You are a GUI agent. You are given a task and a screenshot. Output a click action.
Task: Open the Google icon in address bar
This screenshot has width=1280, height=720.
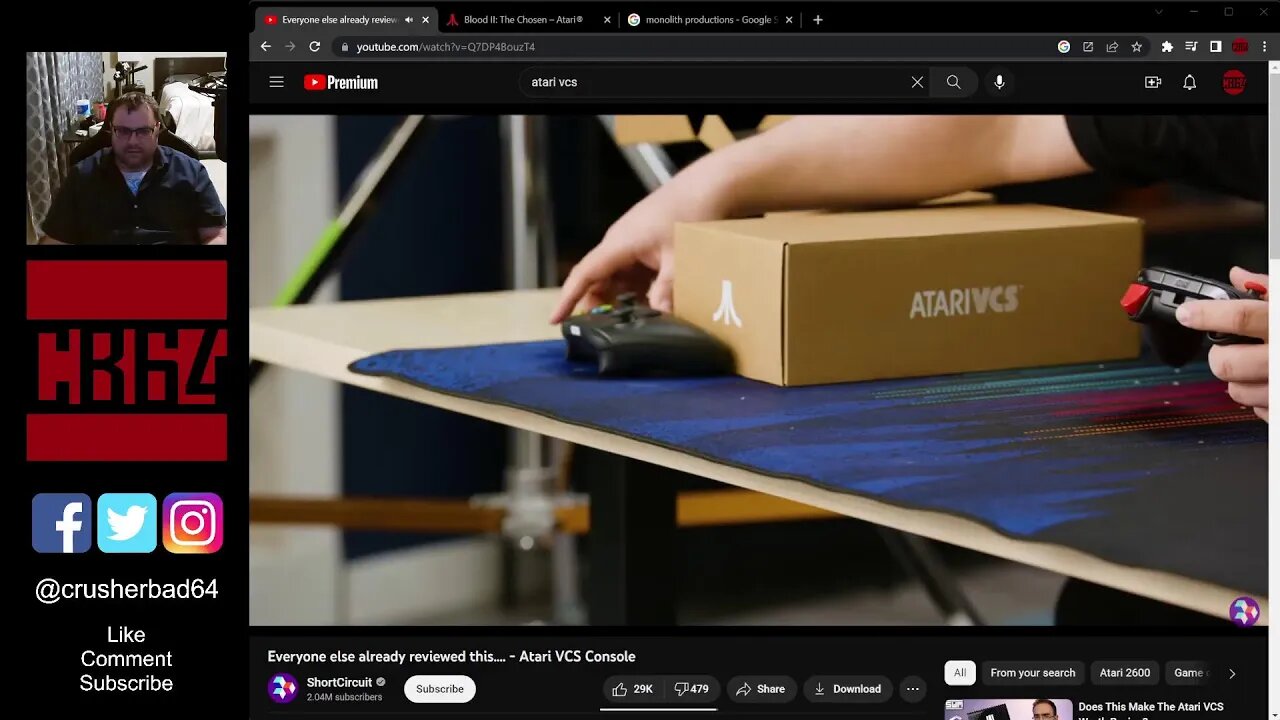(x=1064, y=47)
